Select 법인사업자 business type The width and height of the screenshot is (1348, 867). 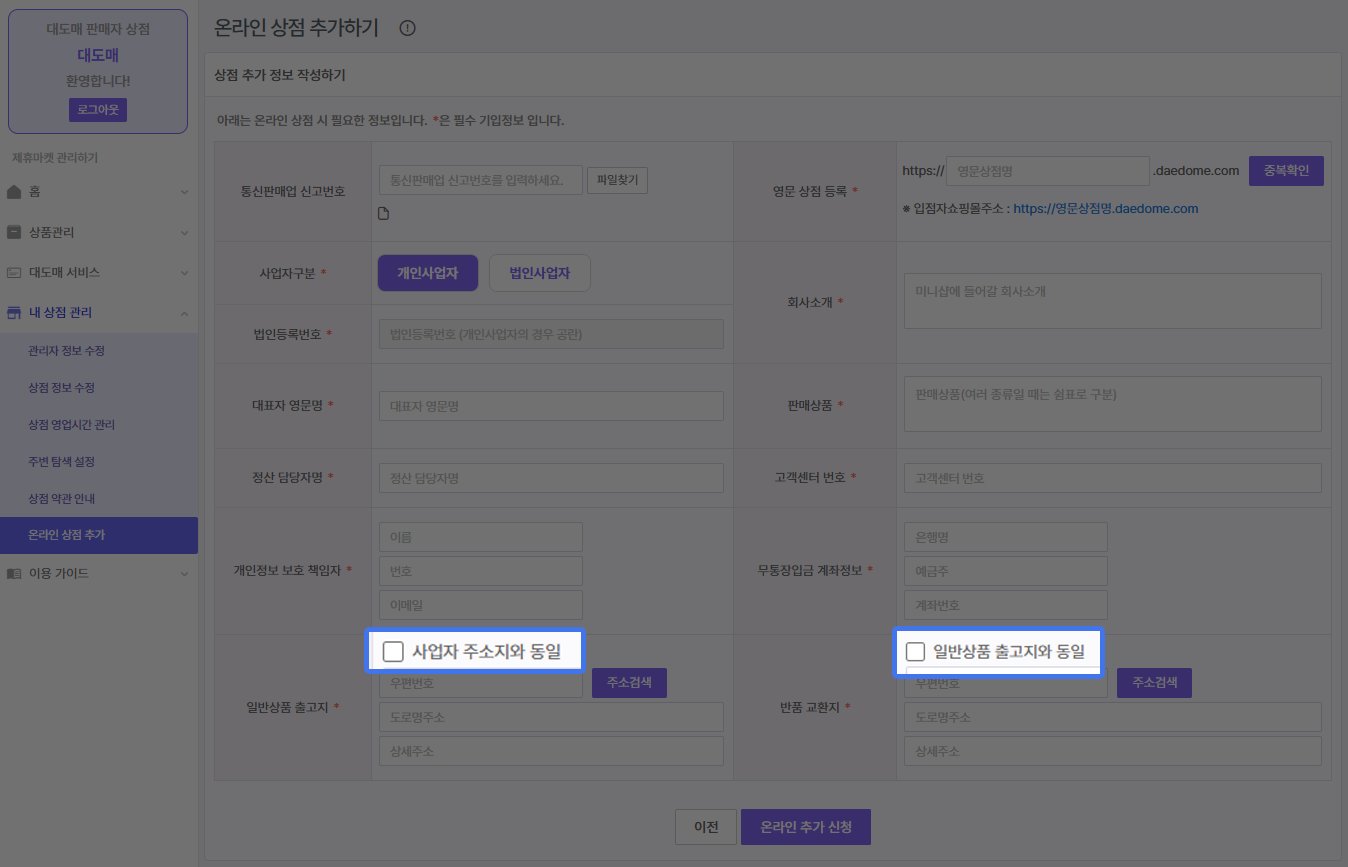point(539,273)
